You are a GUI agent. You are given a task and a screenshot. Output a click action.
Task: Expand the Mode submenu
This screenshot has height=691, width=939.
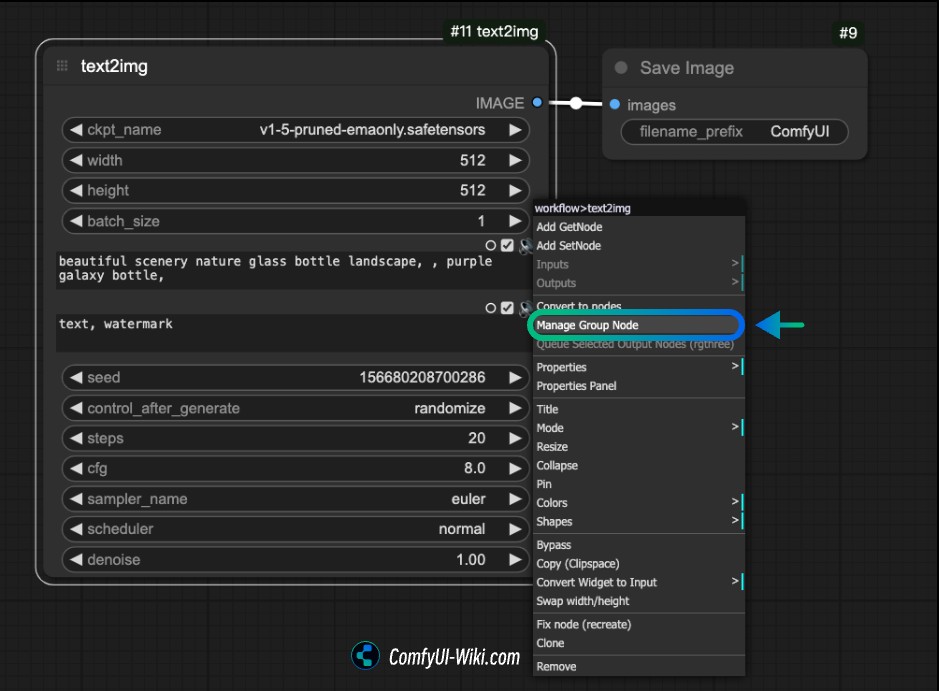[639, 428]
